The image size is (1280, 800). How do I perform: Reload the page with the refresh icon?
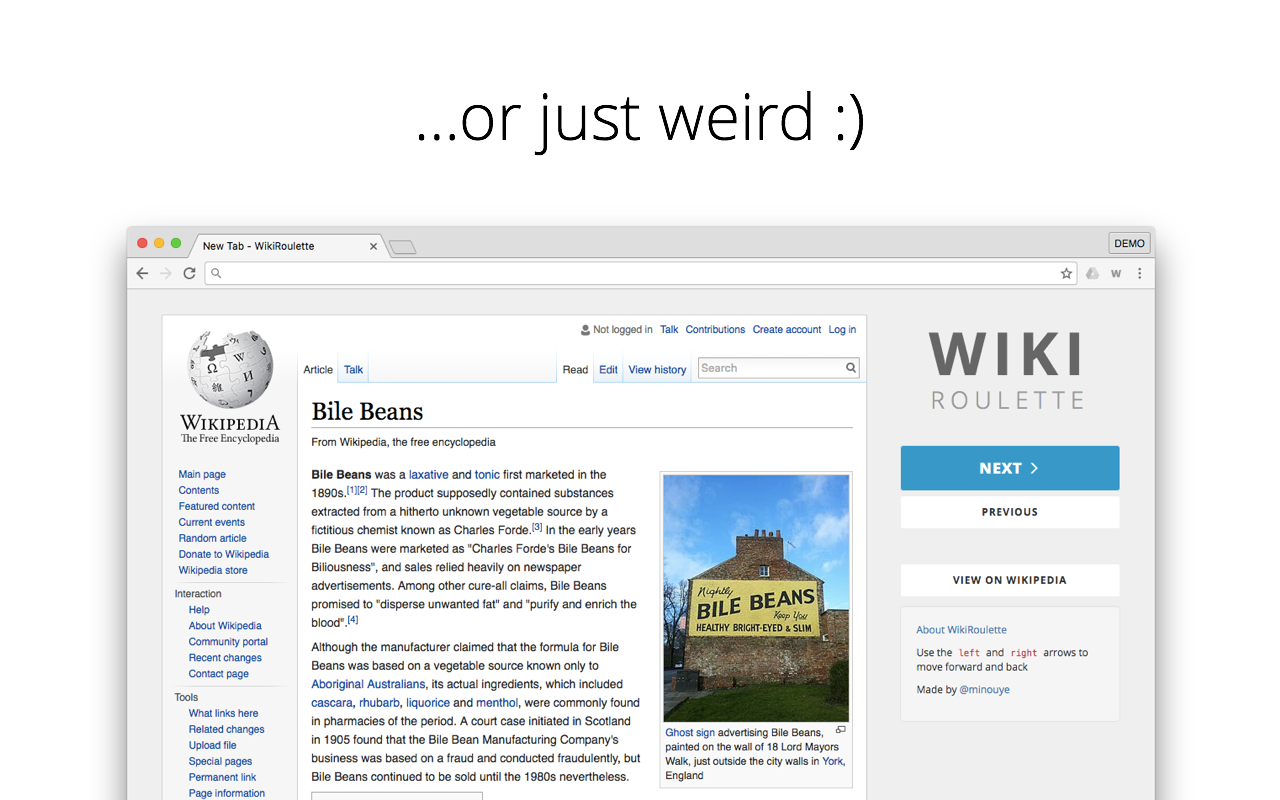point(189,273)
